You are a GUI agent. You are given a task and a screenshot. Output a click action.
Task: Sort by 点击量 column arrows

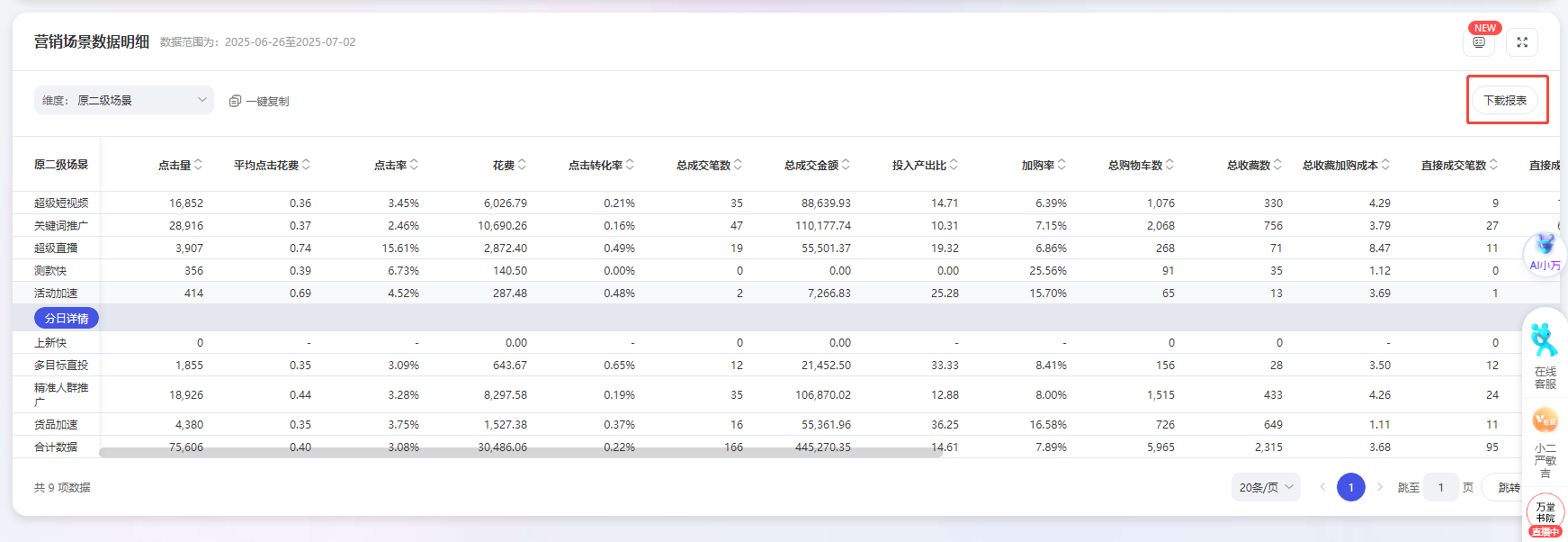click(198, 165)
